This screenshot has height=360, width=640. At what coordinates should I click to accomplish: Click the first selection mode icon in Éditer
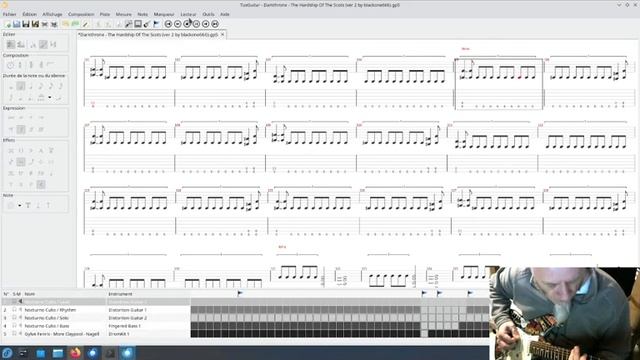point(11,44)
